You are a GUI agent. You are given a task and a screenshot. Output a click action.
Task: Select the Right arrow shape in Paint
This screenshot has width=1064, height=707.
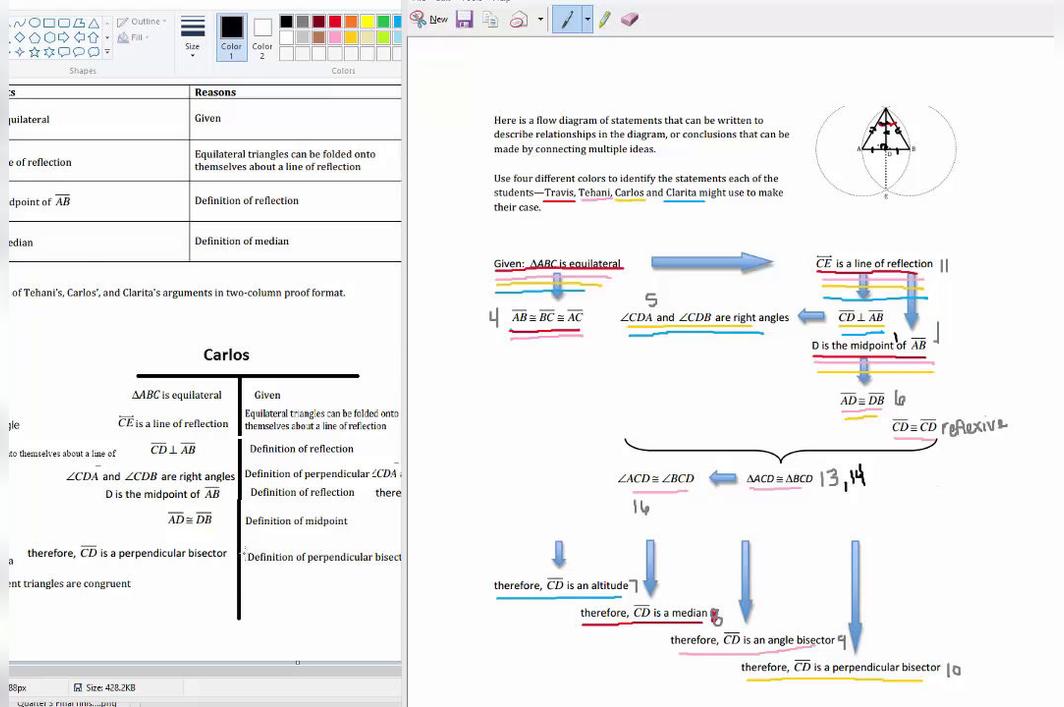[64, 37]
